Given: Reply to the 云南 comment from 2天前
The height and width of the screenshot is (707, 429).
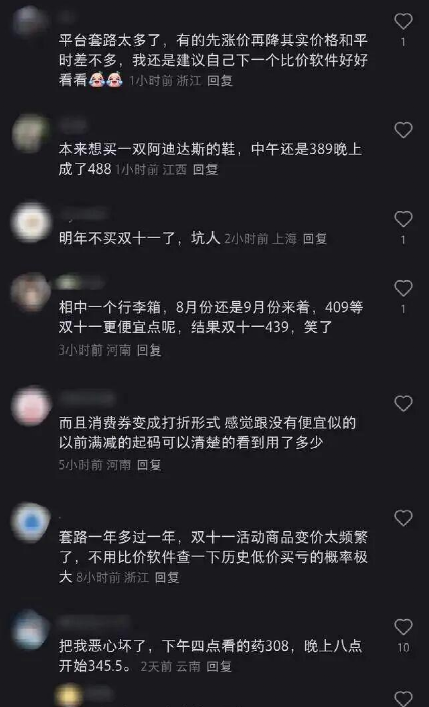Looking at the screenshot, I should pyautogui.click(x=219, y=666).
